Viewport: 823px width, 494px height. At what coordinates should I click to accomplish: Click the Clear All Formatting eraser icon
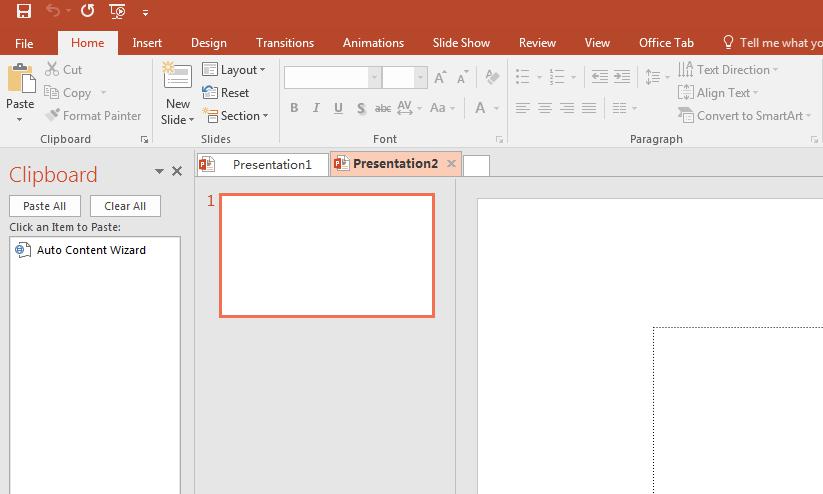(492, 78)
